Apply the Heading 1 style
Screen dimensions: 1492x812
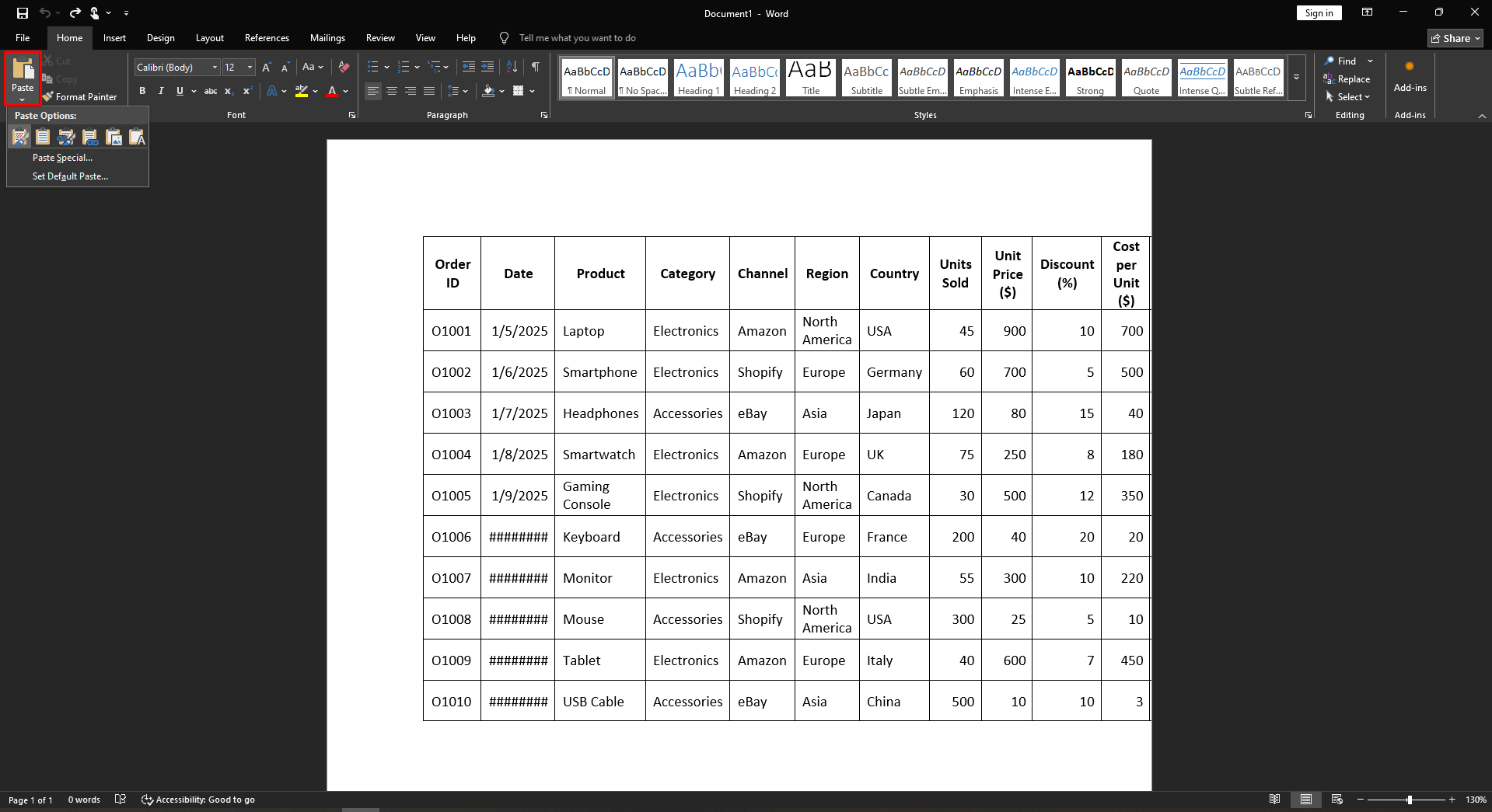698,78
